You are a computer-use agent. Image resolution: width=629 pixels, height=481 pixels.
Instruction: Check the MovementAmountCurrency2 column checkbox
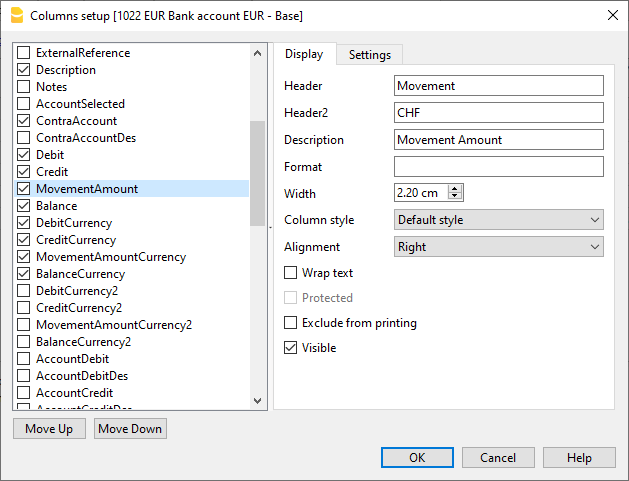click(x=24, y=325)
